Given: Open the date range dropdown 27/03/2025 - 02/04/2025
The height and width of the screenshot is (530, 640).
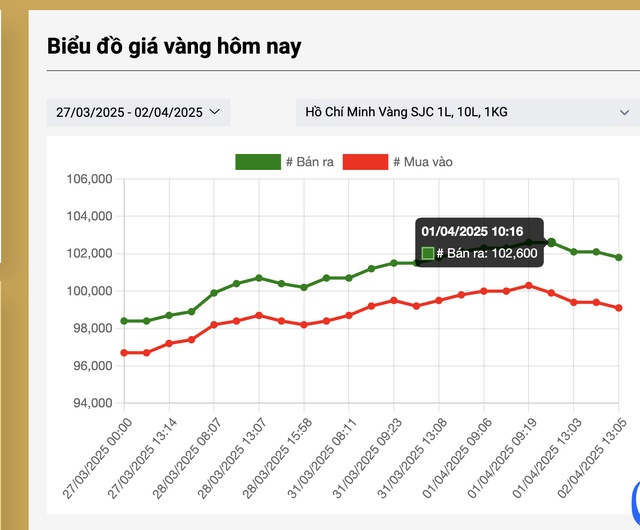Looking at the screenshot, I should point(138,112).
